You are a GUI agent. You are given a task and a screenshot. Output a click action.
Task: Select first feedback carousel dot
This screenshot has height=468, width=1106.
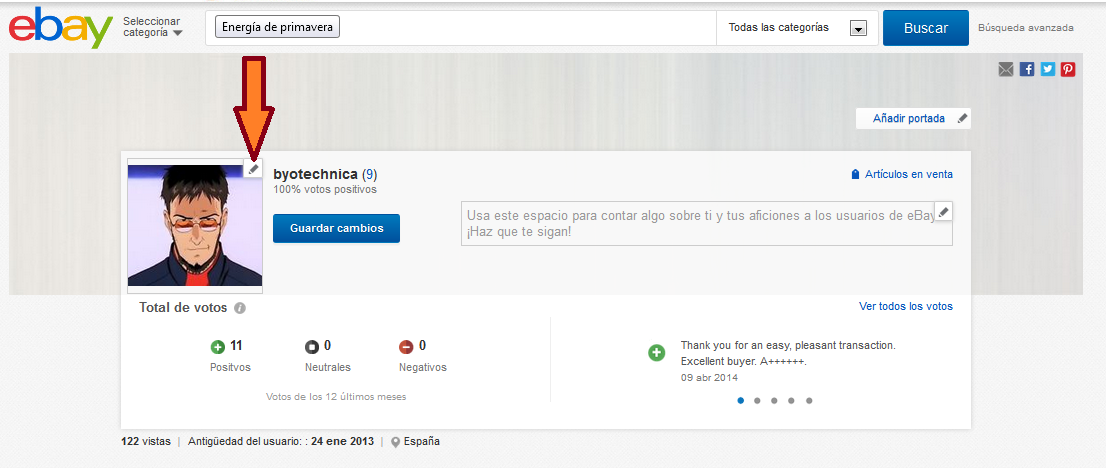[x=740, y=400]
